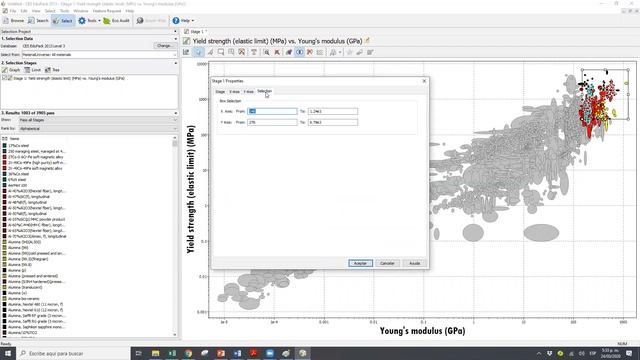Click the Select toolbar button

coord(63,20)
